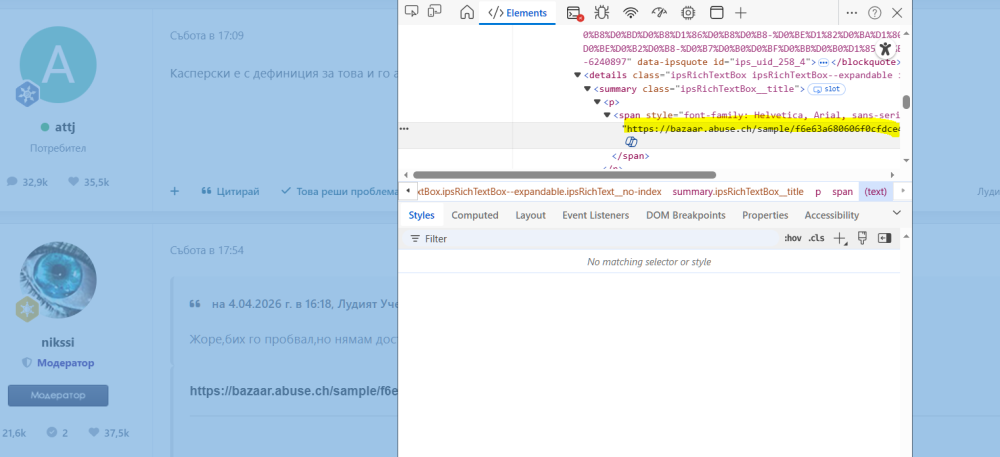Expand the collapsed ellipsis in blockquote node
This screenshot has height=457, width=1000.
tap(823, 62)
